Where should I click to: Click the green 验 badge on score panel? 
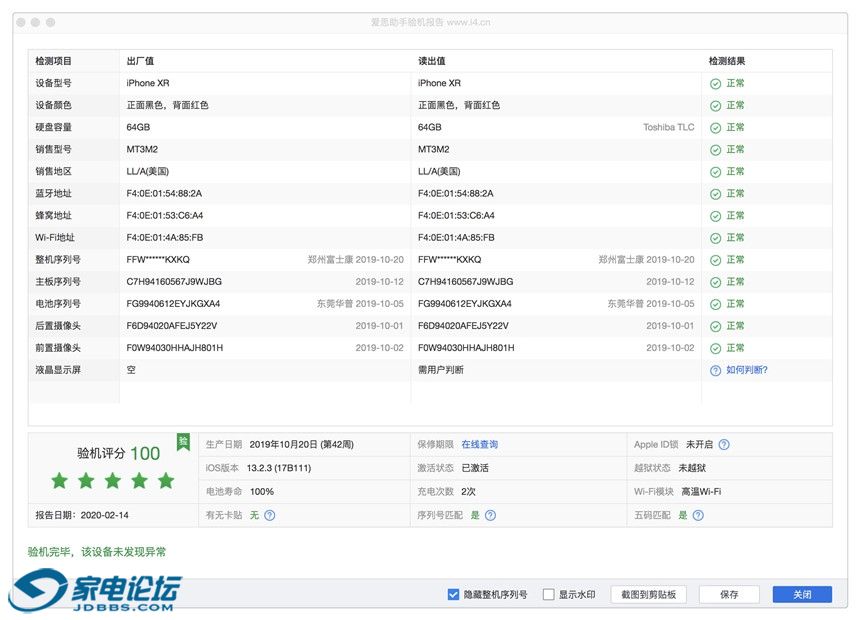pyautogui.click(x=183, y=442)
